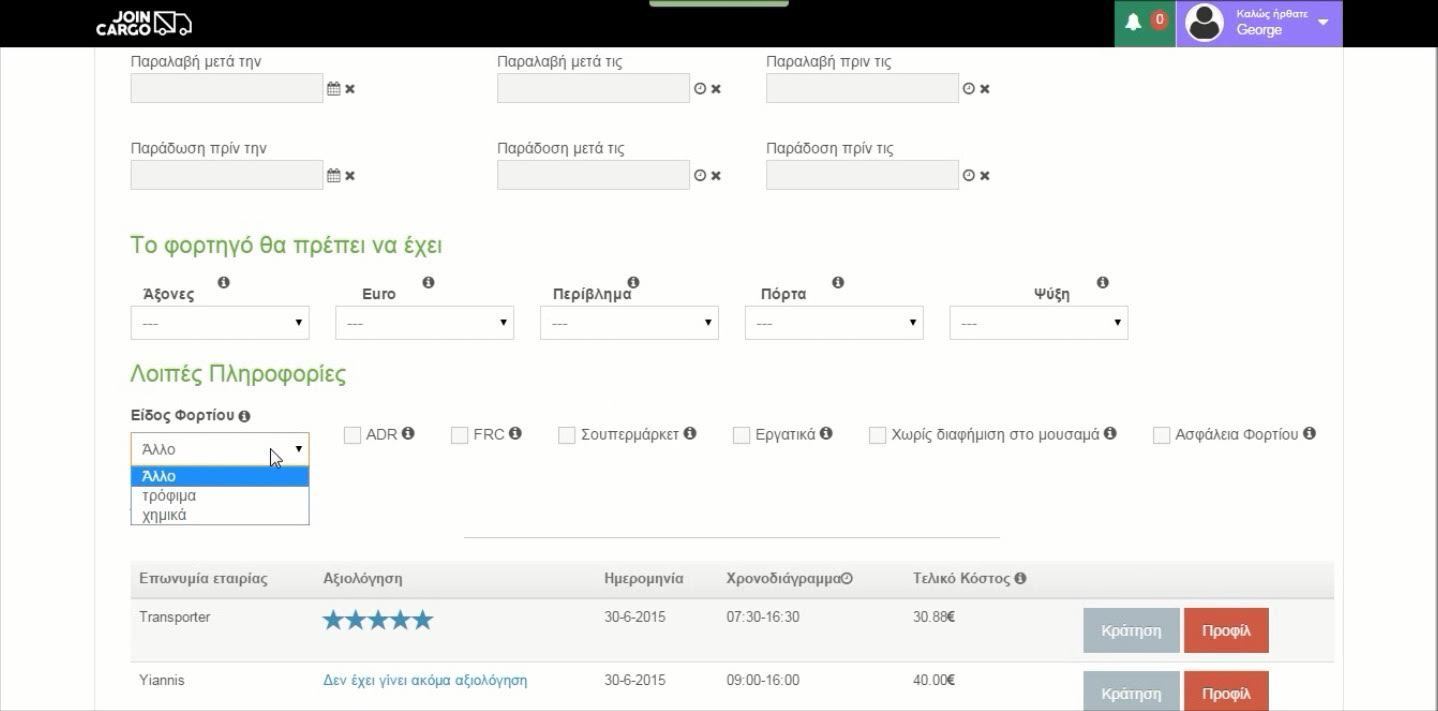Open calendar for Παραλαβή μετά την
The image size is (1438, 711).
(x=334, y=89)
